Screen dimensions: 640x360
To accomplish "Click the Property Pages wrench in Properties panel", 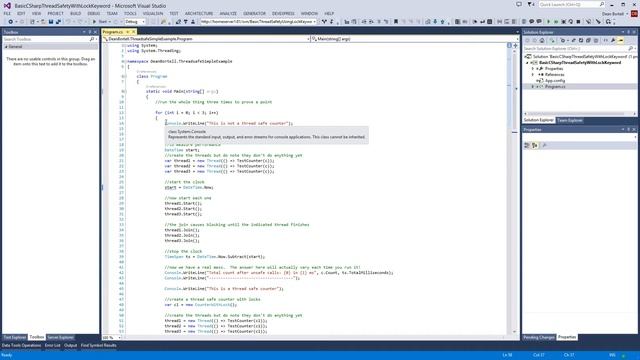I will (544, 145).
